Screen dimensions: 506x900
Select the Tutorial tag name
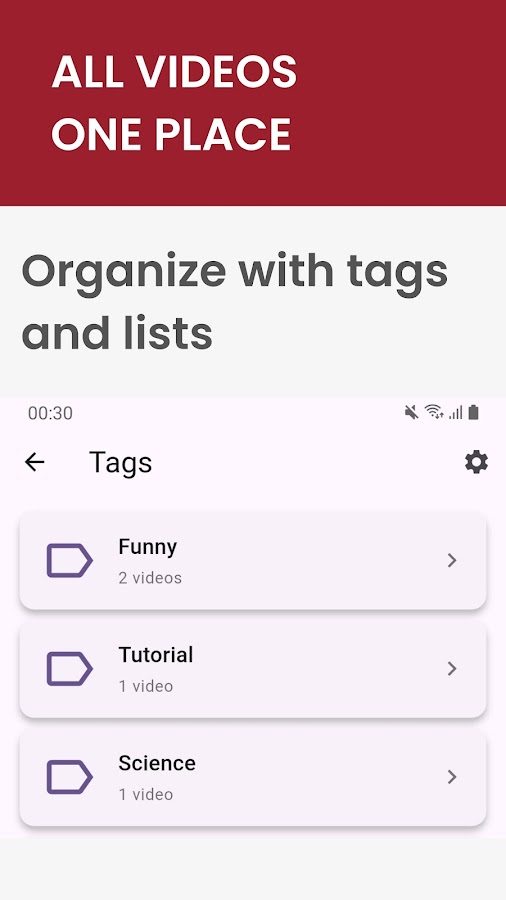pyautogui.click(x=155, y=655)
